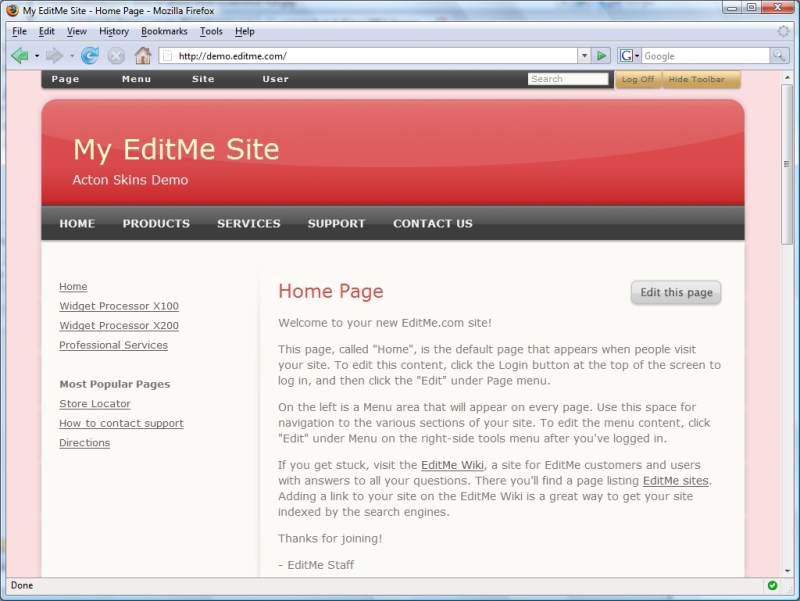The image size is (800, 601).
Task: Click the Stop loading icon
Action: (116, 56)
